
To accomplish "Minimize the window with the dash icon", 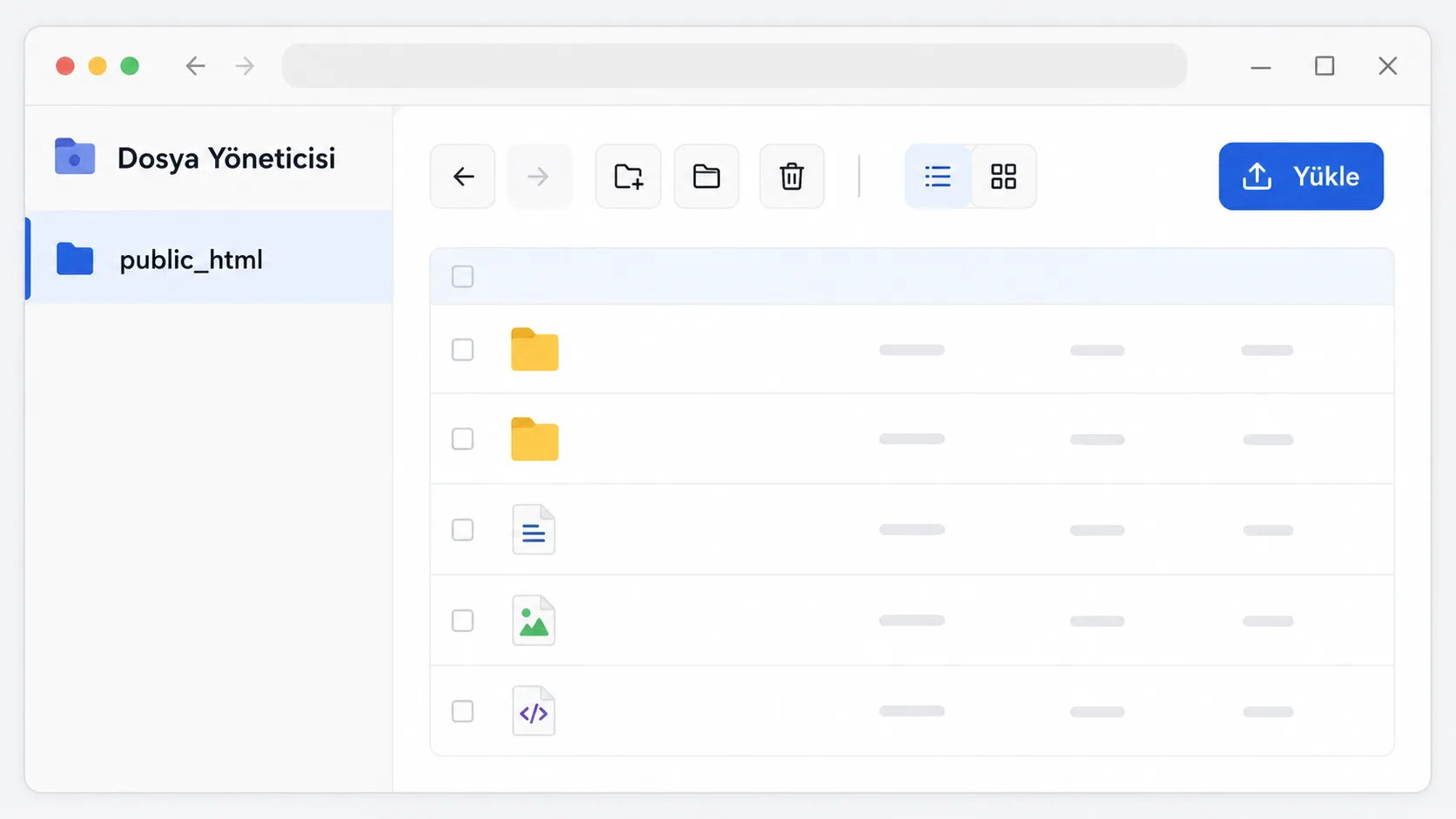I will click(x=1261, y=67).
